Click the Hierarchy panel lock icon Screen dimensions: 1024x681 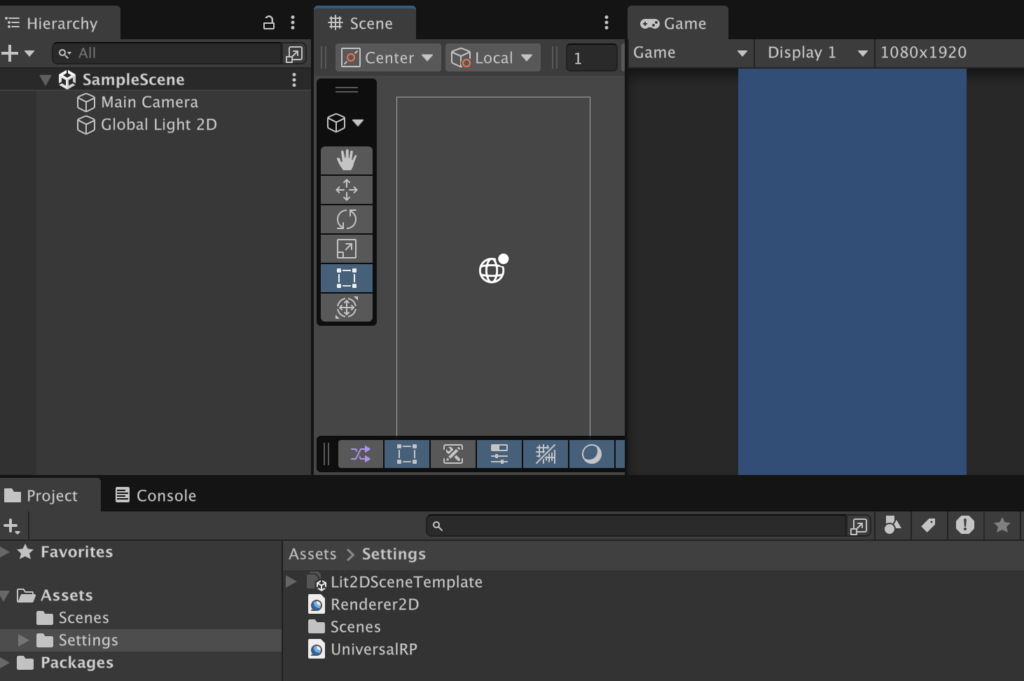[268, 23]
